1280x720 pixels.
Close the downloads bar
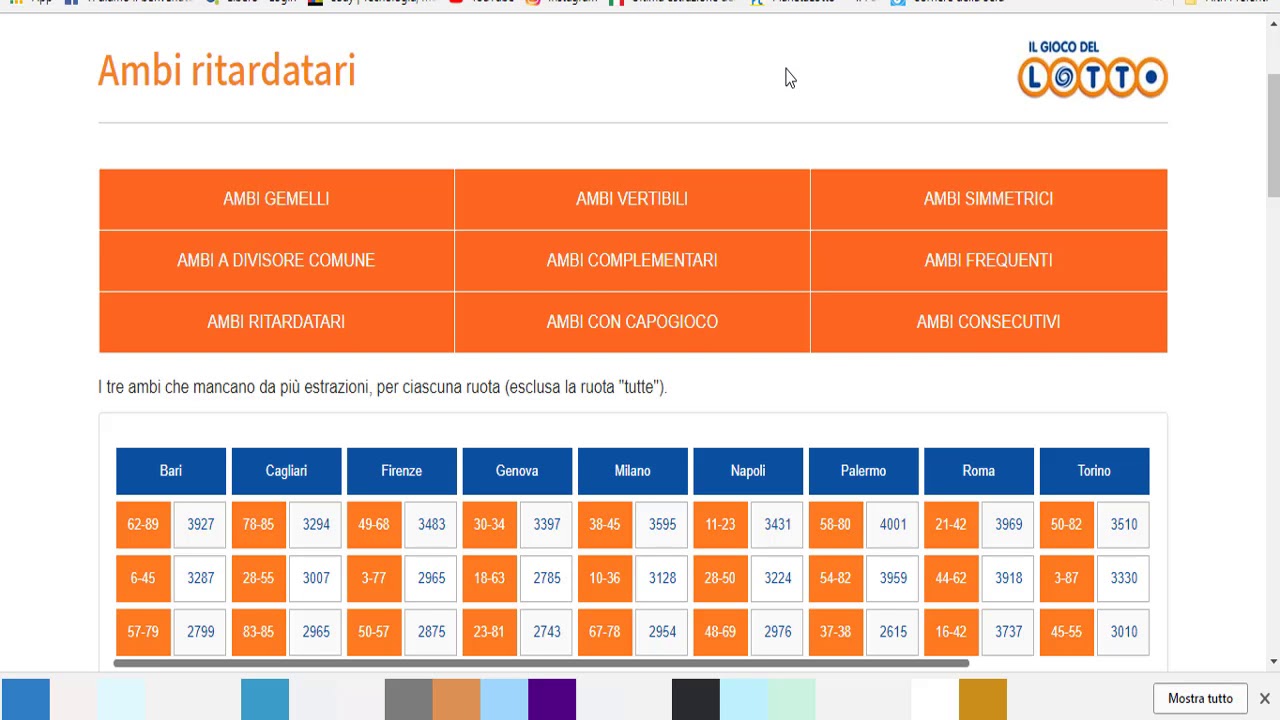(1264, 699)
